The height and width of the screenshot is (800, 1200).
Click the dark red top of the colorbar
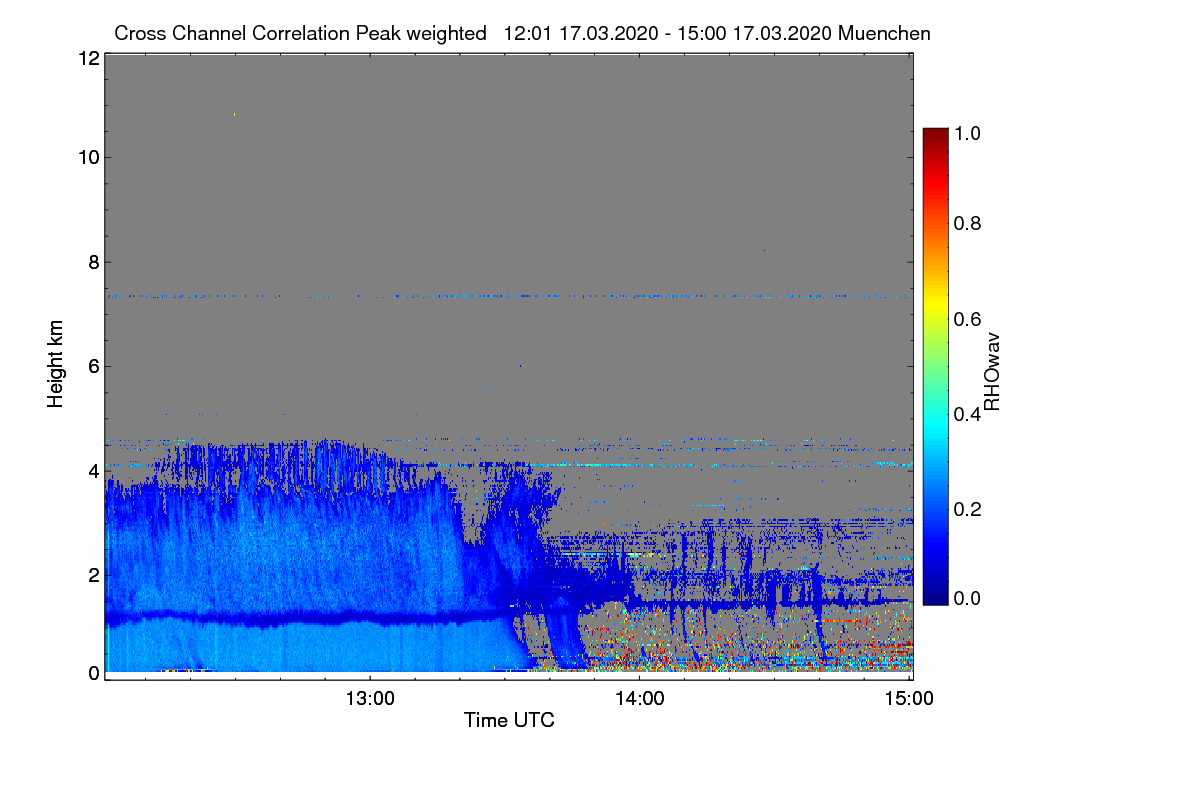tap(934, 138)
